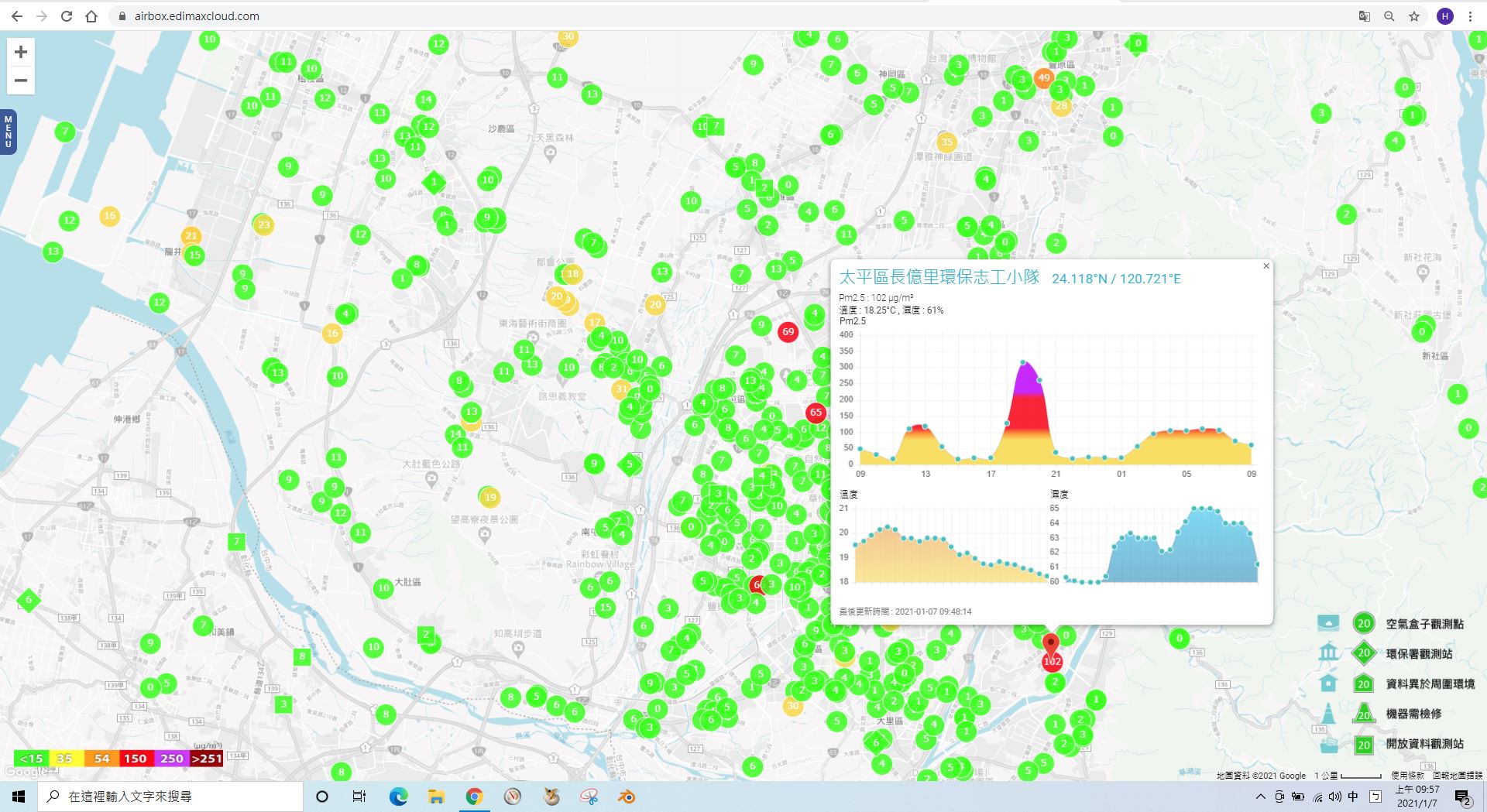Click the taskbar search box

tap(170, 797)
